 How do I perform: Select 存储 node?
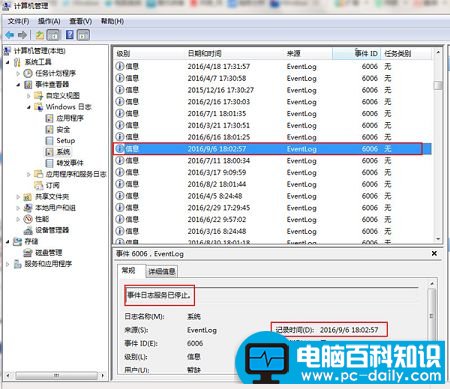click(x=31, y=241)
